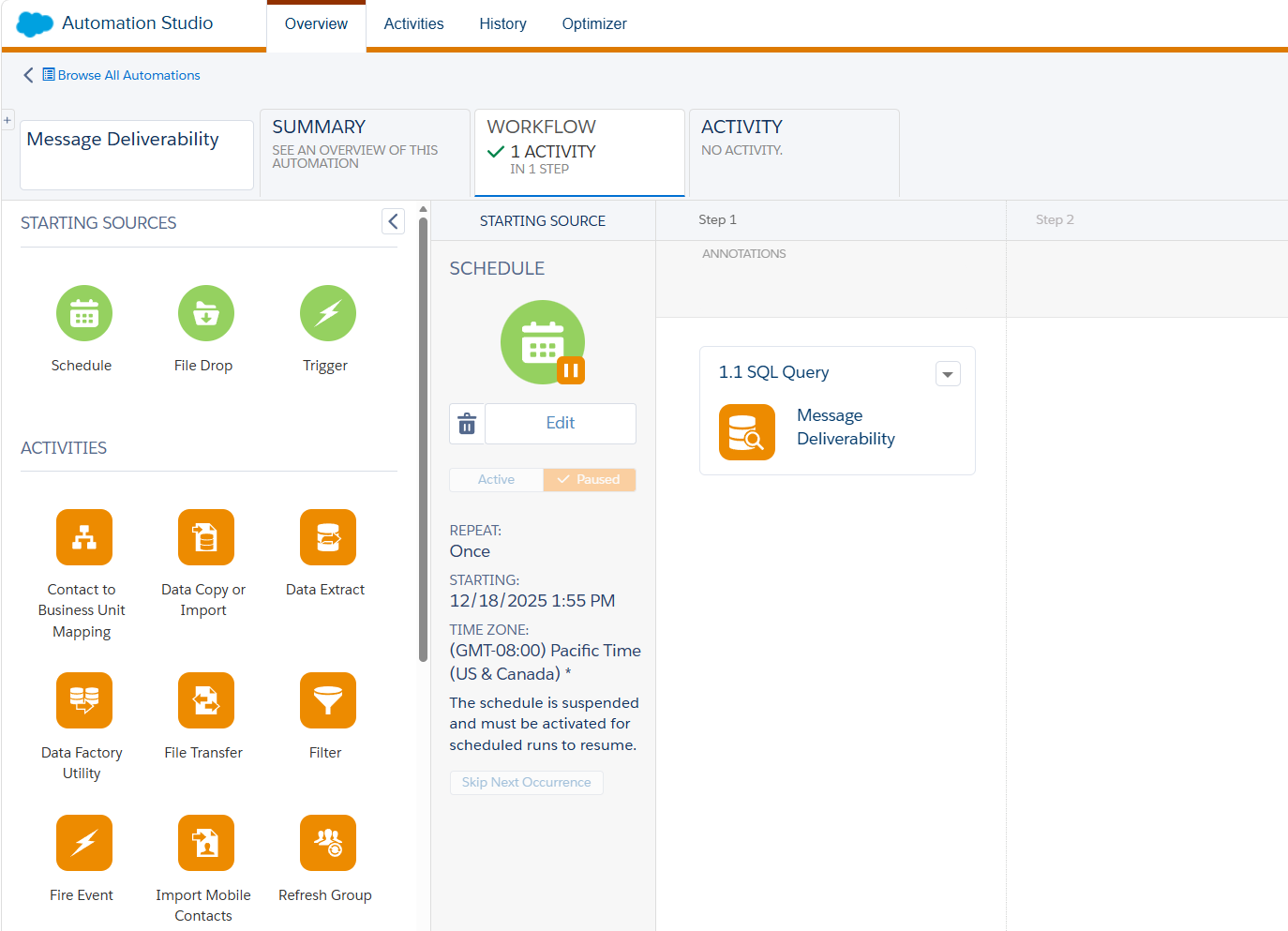Click Skip Next Occurrence button
Image resolution: width=1288 pixels, height=931 pixels.
point(526,783)
